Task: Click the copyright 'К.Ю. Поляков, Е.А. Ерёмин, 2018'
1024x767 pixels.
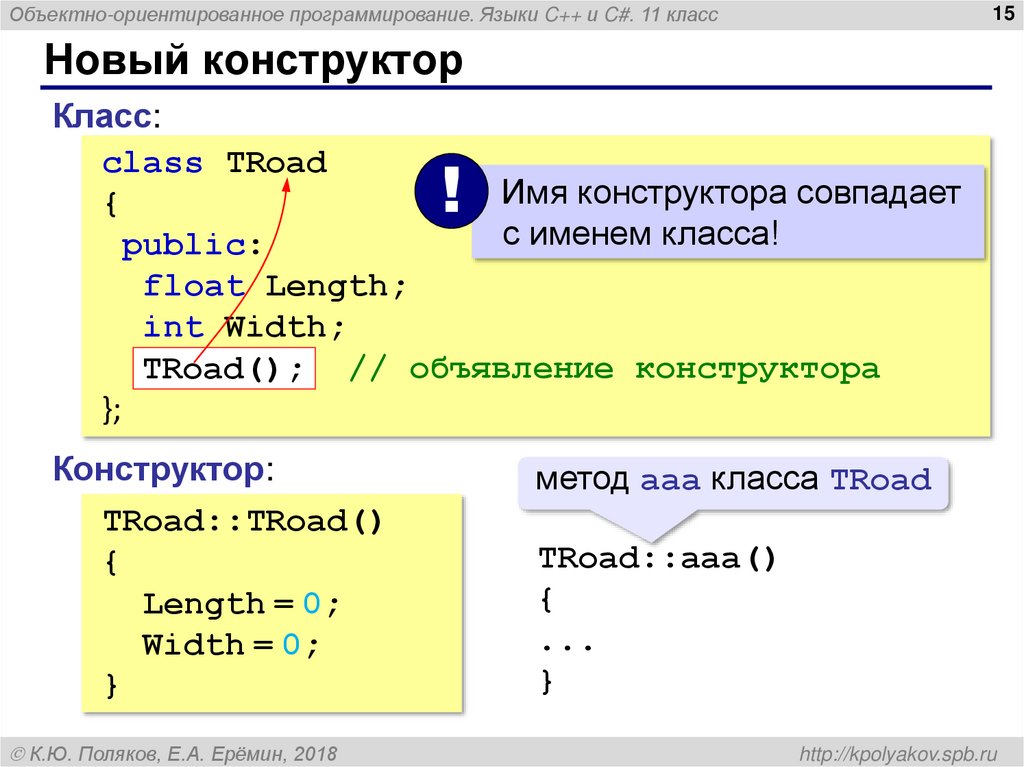Action: tap(174, 754)
